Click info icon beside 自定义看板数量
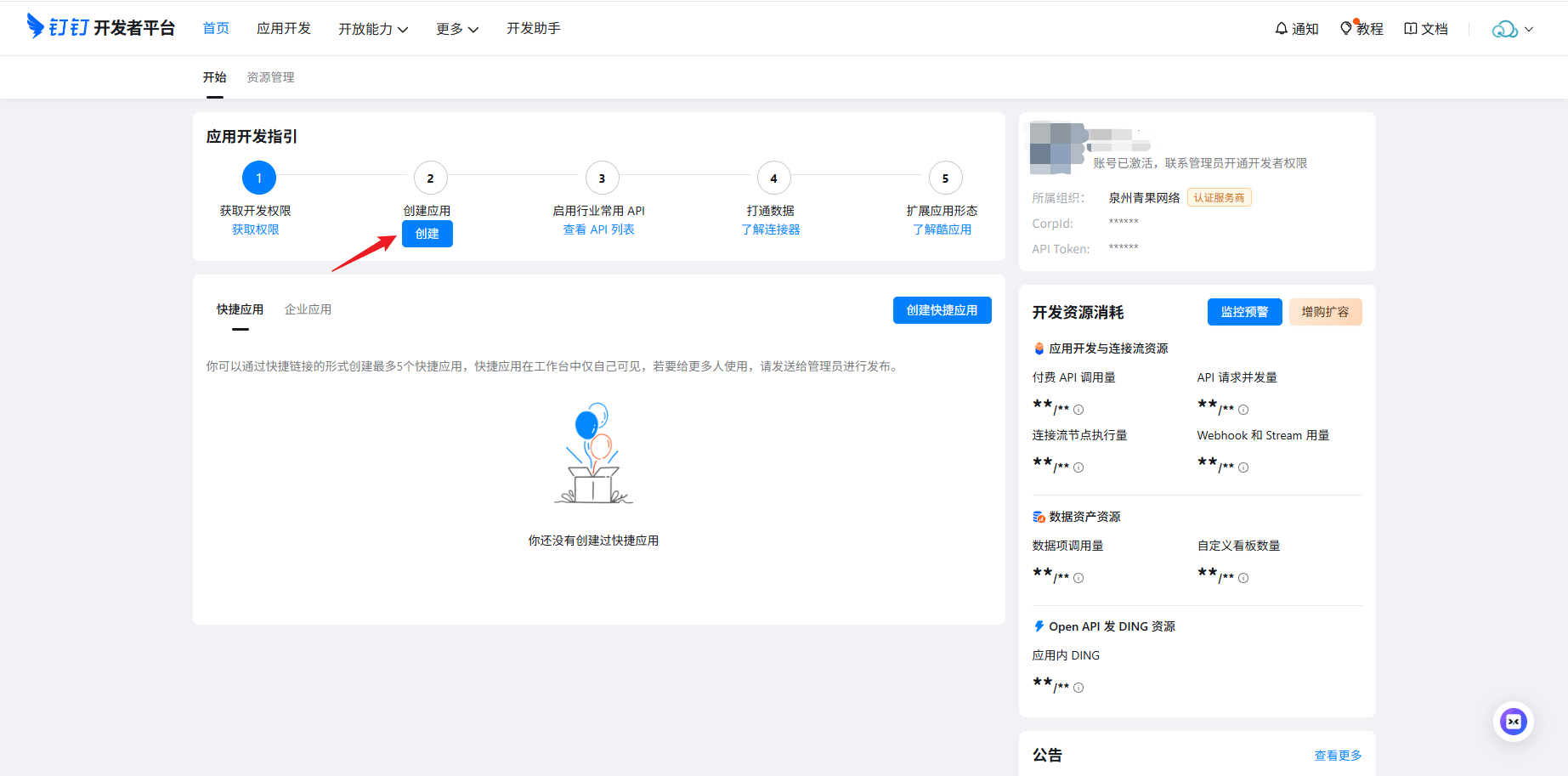Screen dimensions: 1568x776 coord(1243,578)
